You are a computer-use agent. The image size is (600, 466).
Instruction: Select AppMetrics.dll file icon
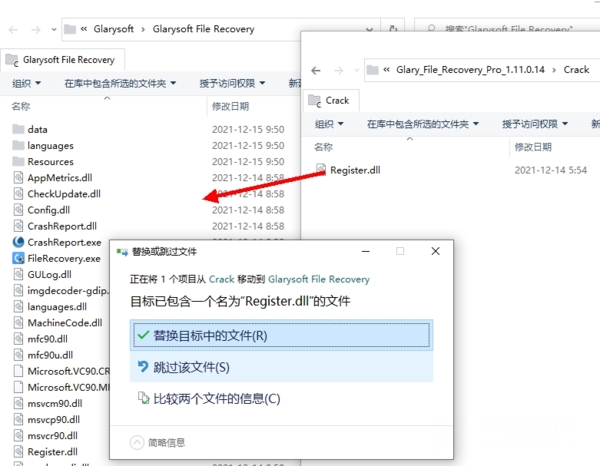pyautogui.click(x=18, y=178)
